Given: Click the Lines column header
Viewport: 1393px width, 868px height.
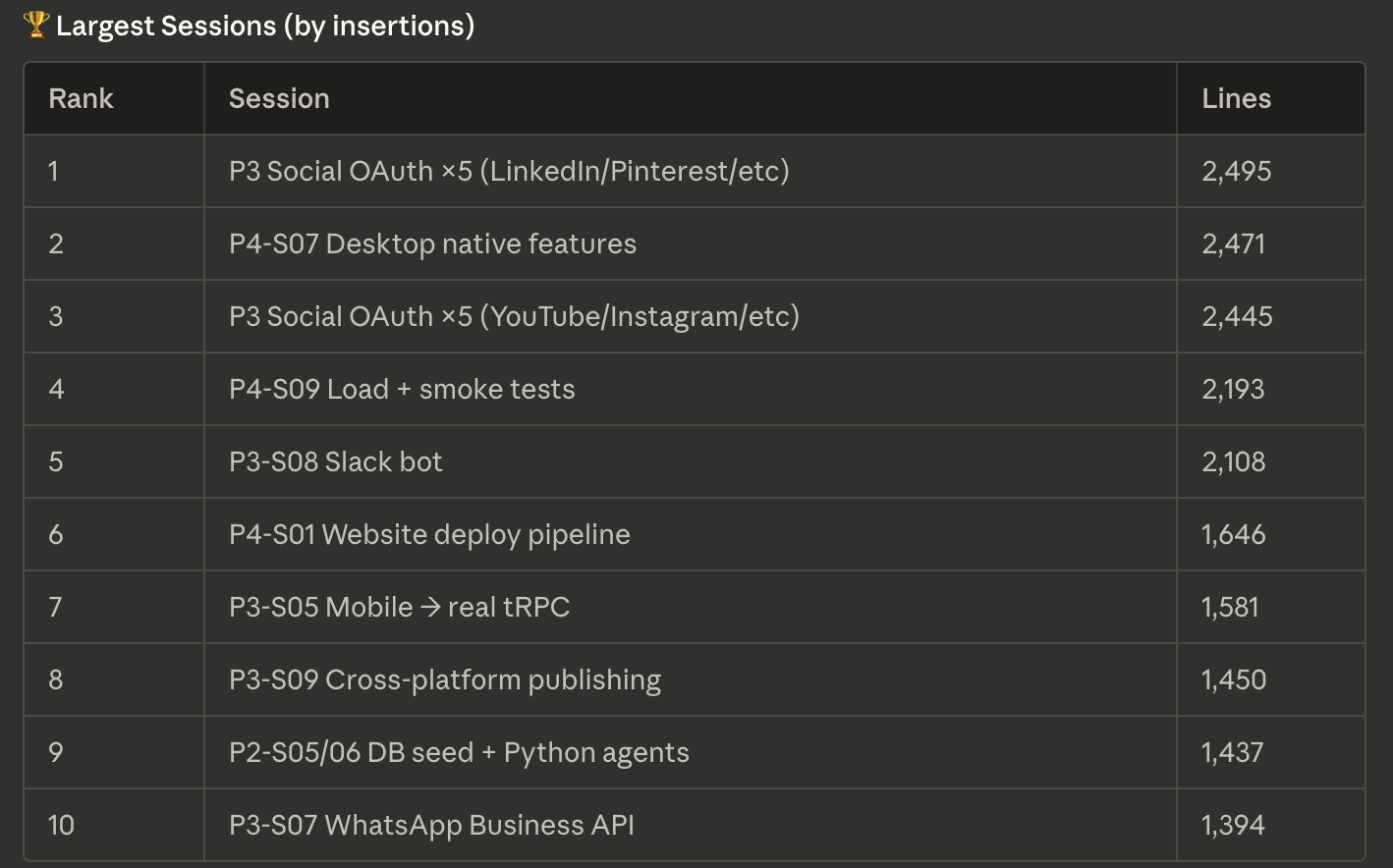Looking at the screenshot, I should point(1236,98).
